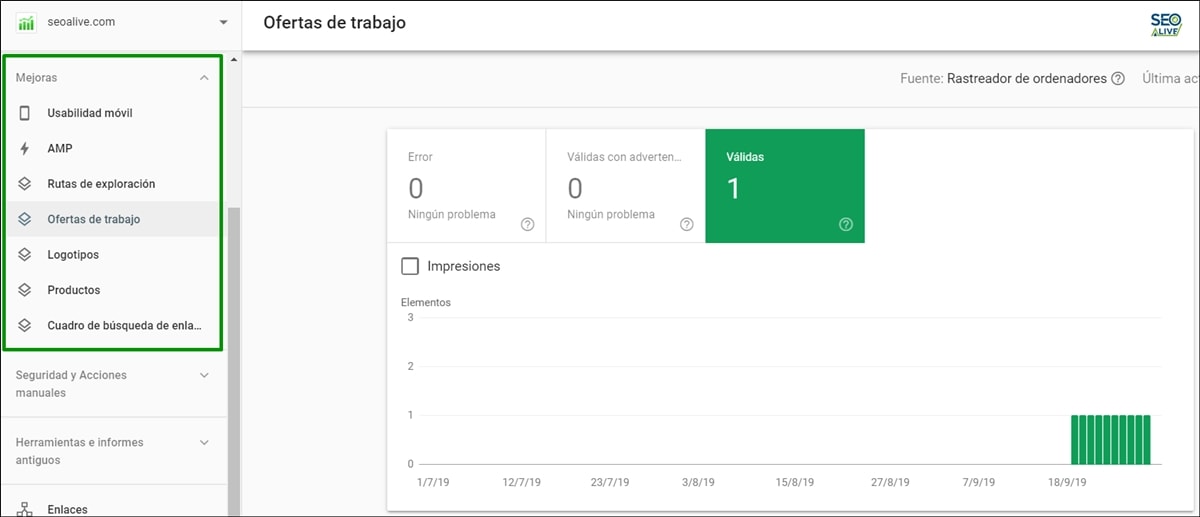
Task: Expand Herramientas e informes antiguos chevron
Action: [x=204, y=442]
